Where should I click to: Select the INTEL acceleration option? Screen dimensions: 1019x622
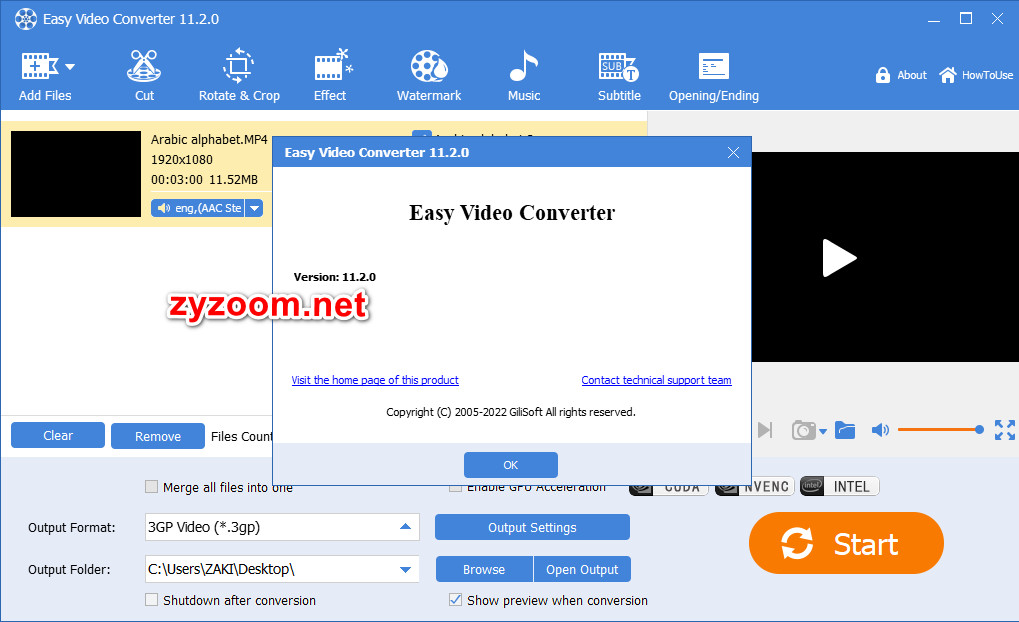tap(840, 486)
